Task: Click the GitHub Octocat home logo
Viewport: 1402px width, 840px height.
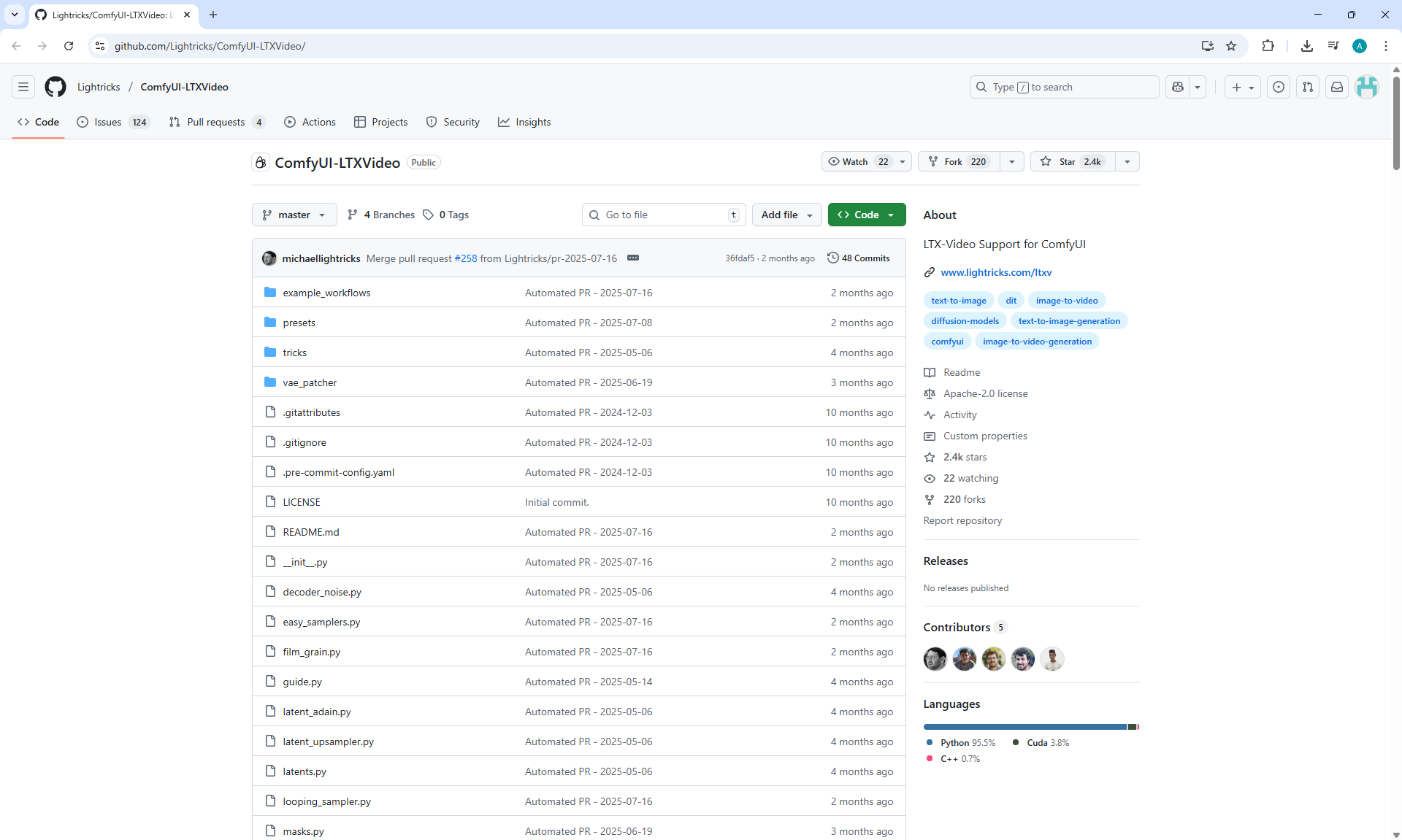Action: coord(55,87)
